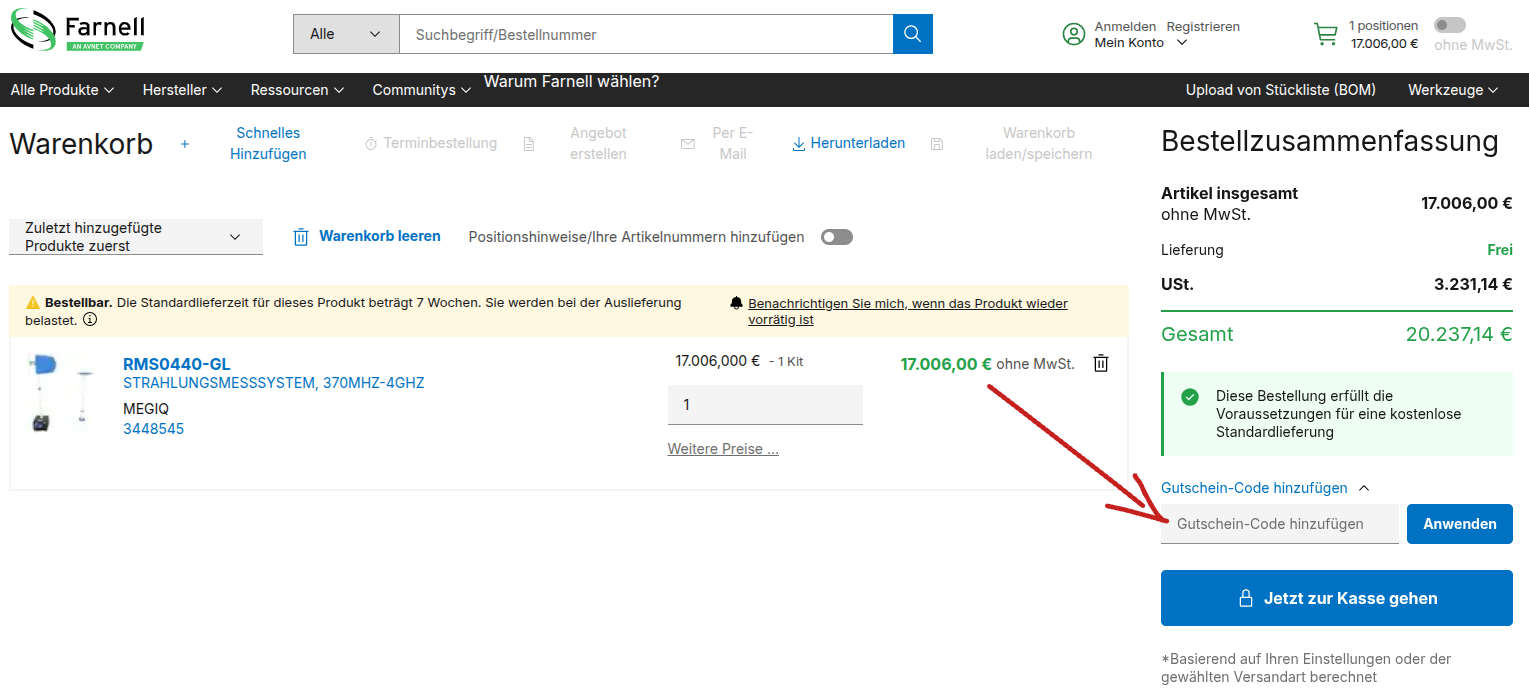Click the STRAHLUNGSMESSSYSTEM, 370MHZ-4GHZ description link

click(x=274, y=383)
